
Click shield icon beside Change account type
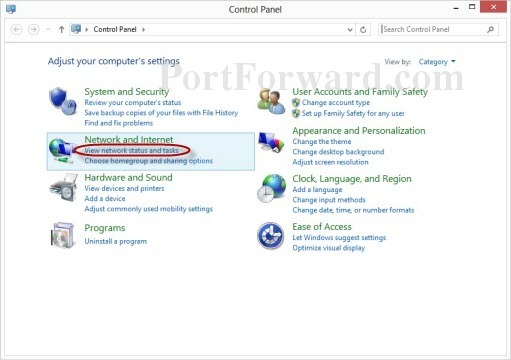[x=296, y=103]
